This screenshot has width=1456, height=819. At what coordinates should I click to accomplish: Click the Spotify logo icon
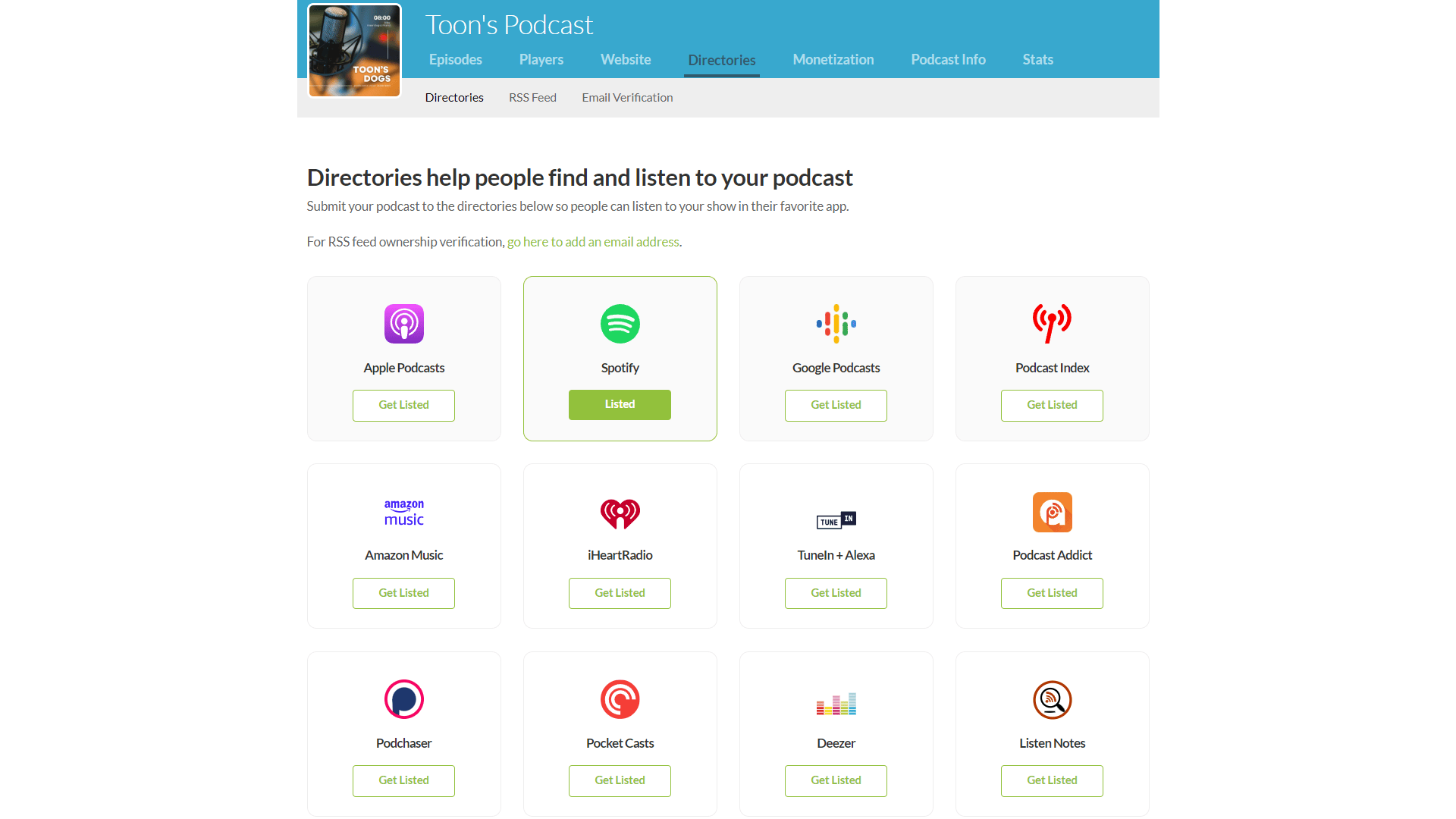620,324
